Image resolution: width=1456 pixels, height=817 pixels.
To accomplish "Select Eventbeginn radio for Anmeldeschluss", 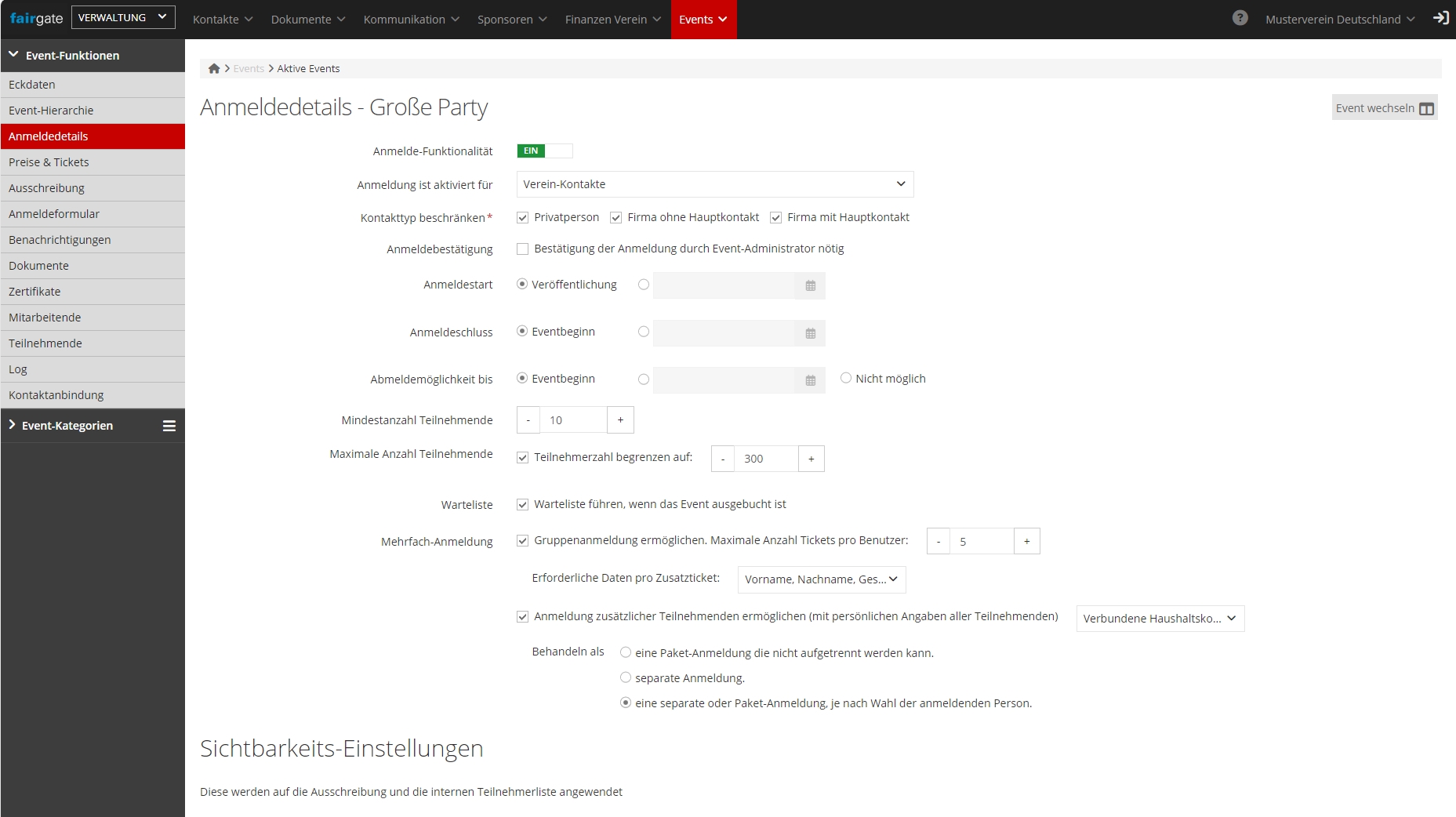I will 522,331.
